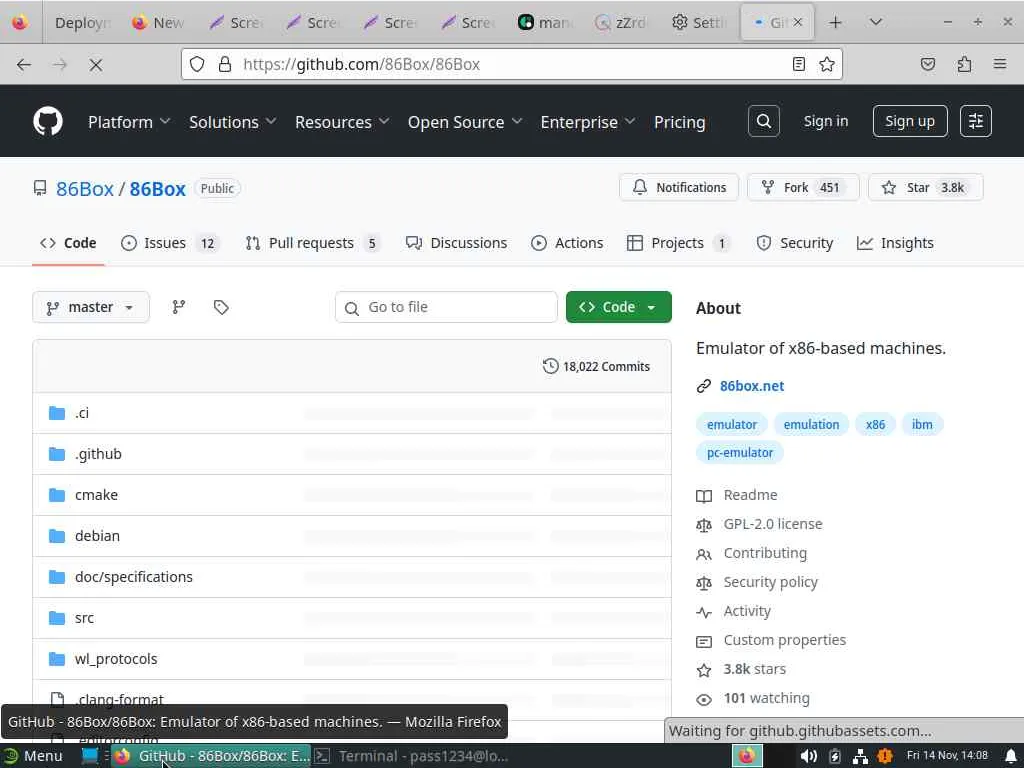Open the .ci folder
This screenshot has height=768, width=1024.
(x=82, y=413)
